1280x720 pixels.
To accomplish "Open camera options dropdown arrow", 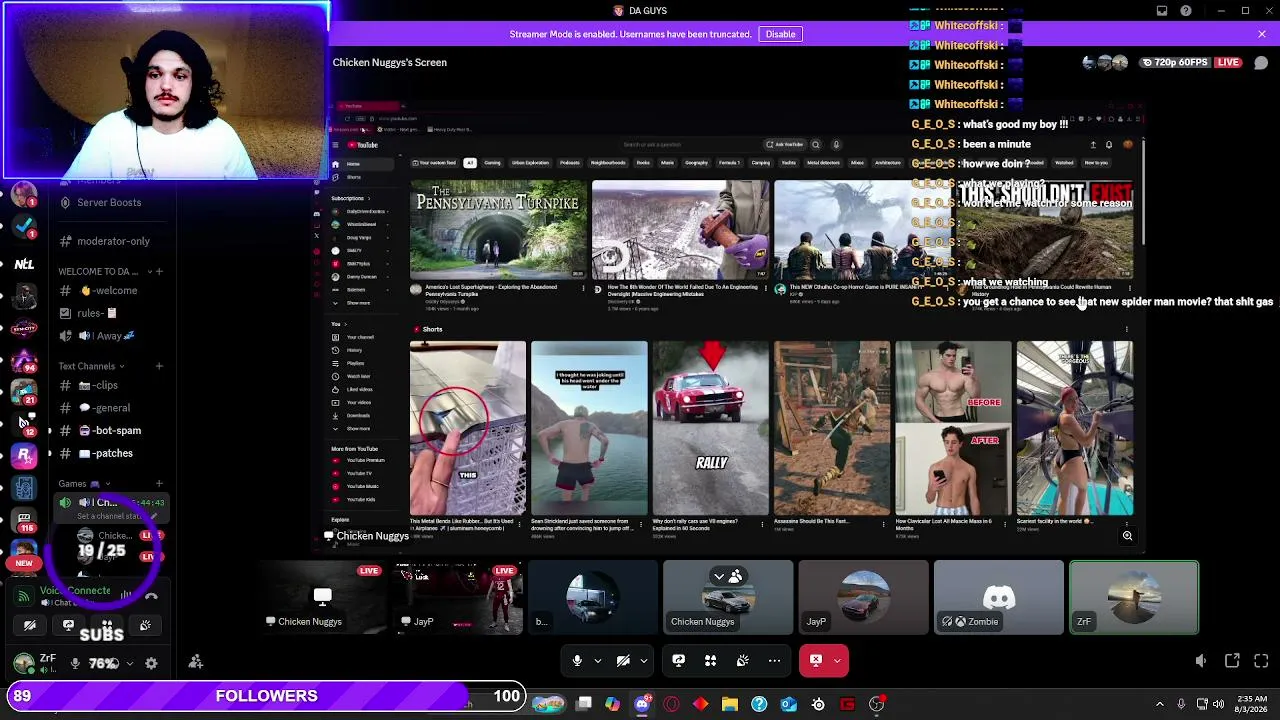I will pos(644,661).
